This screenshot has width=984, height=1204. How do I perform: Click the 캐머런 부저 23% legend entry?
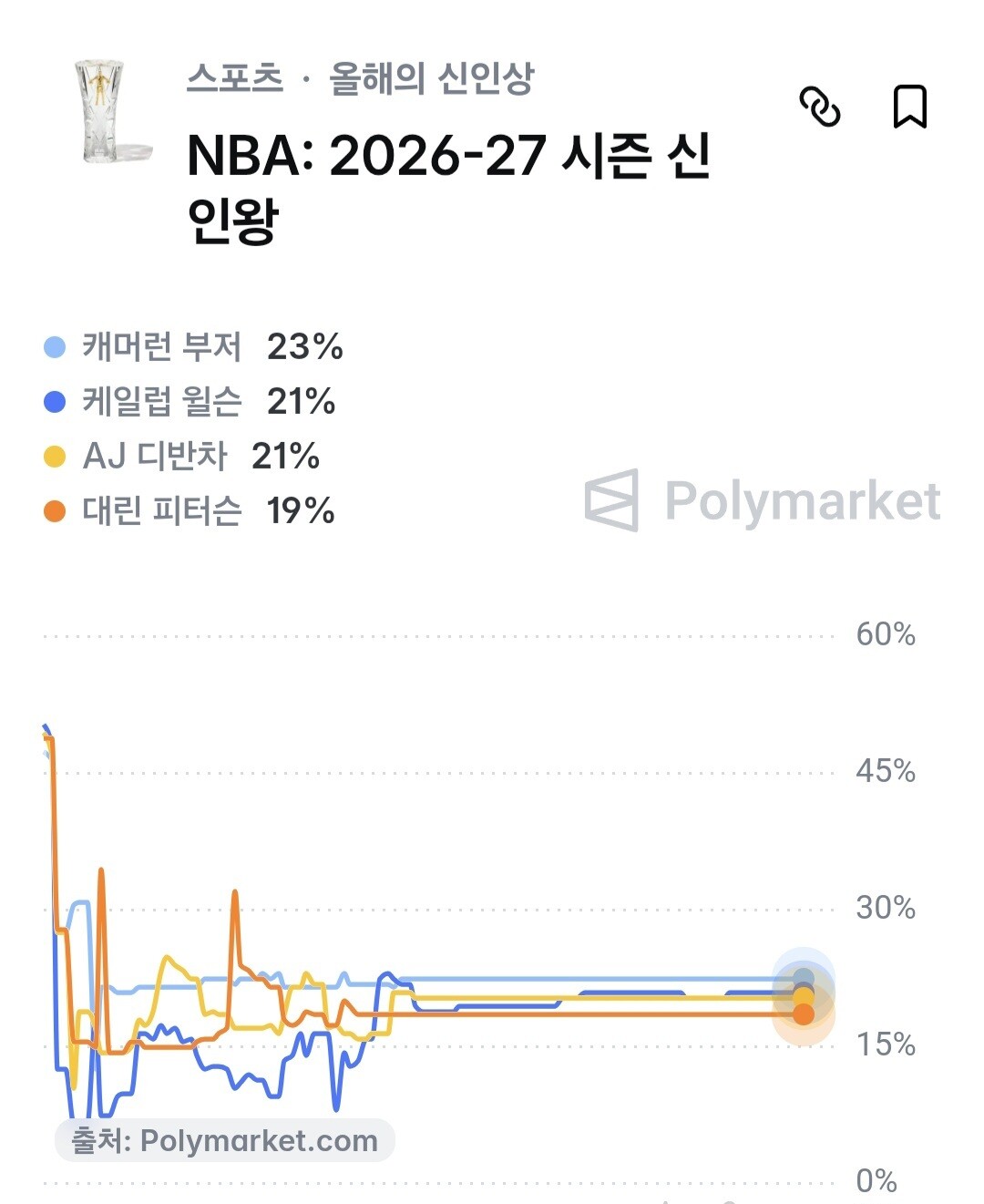(x=193, y=347)
